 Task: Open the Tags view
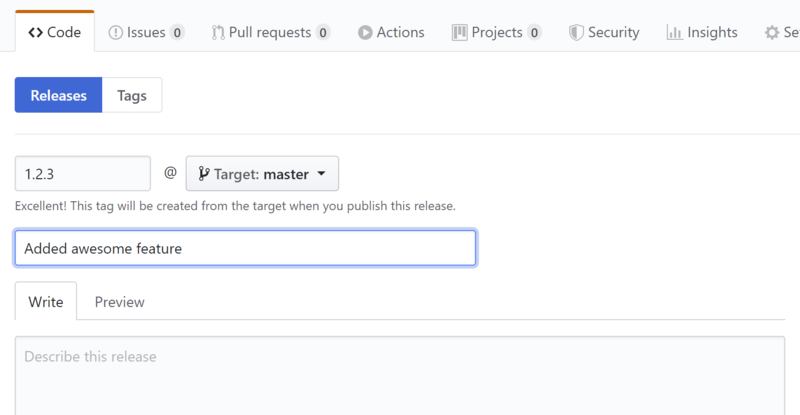[132, 96]
